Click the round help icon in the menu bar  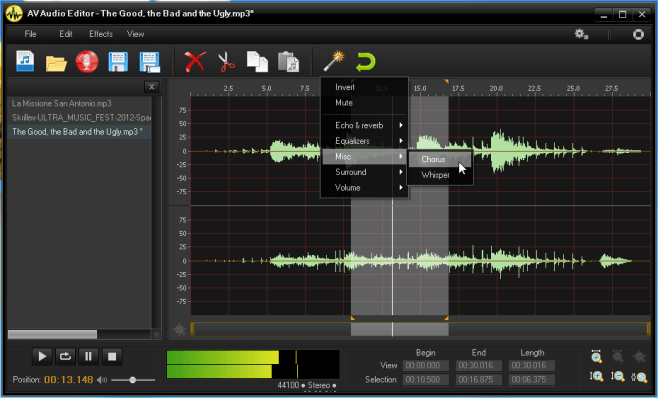(638, 34)
